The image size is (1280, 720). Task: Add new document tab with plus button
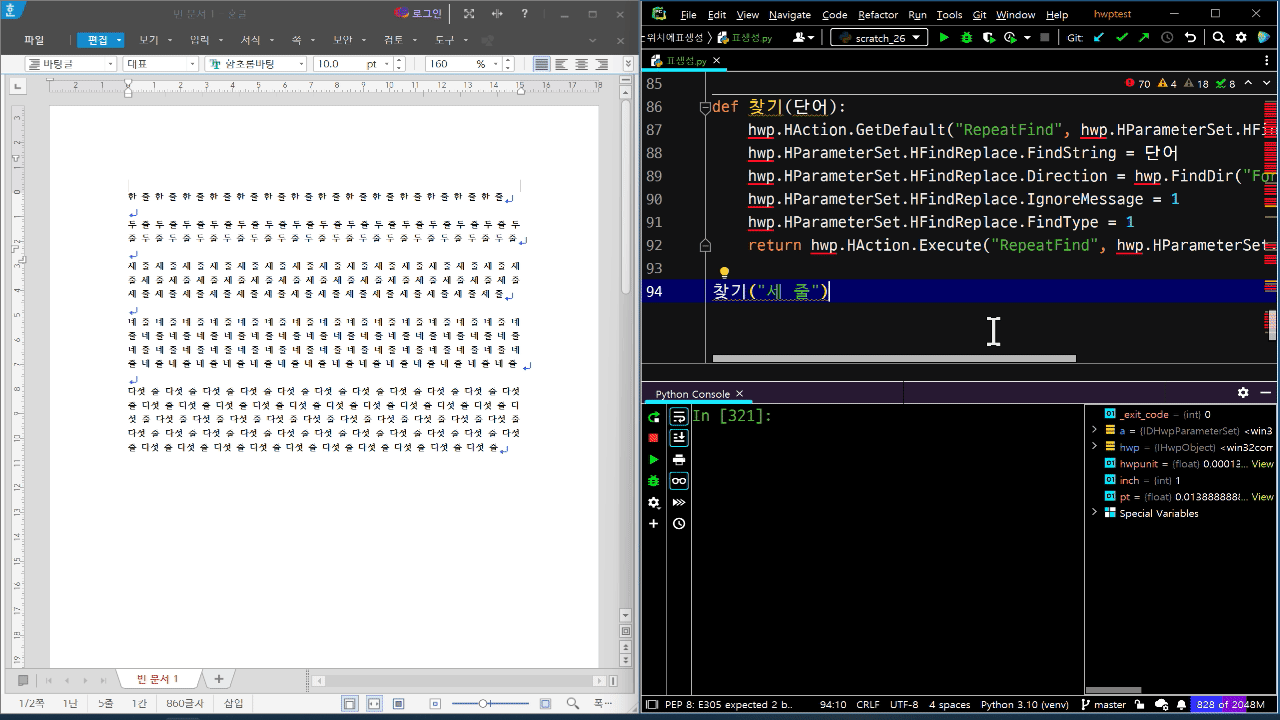[x=219, y=680]
